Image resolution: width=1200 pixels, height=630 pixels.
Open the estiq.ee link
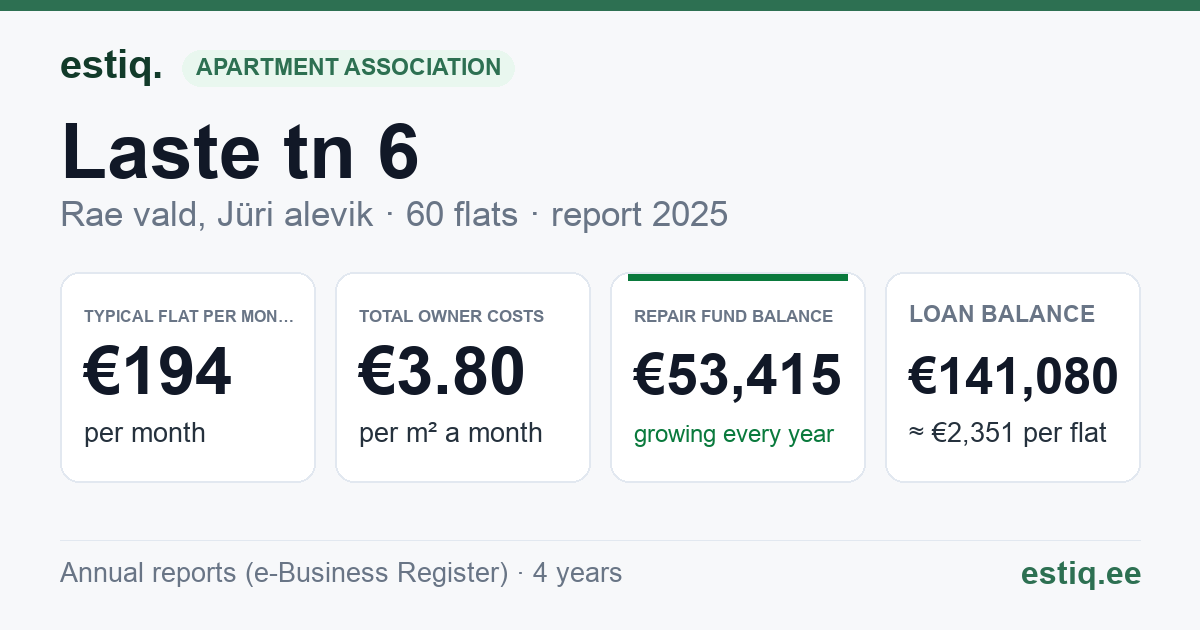click(x=1081, y=574)
